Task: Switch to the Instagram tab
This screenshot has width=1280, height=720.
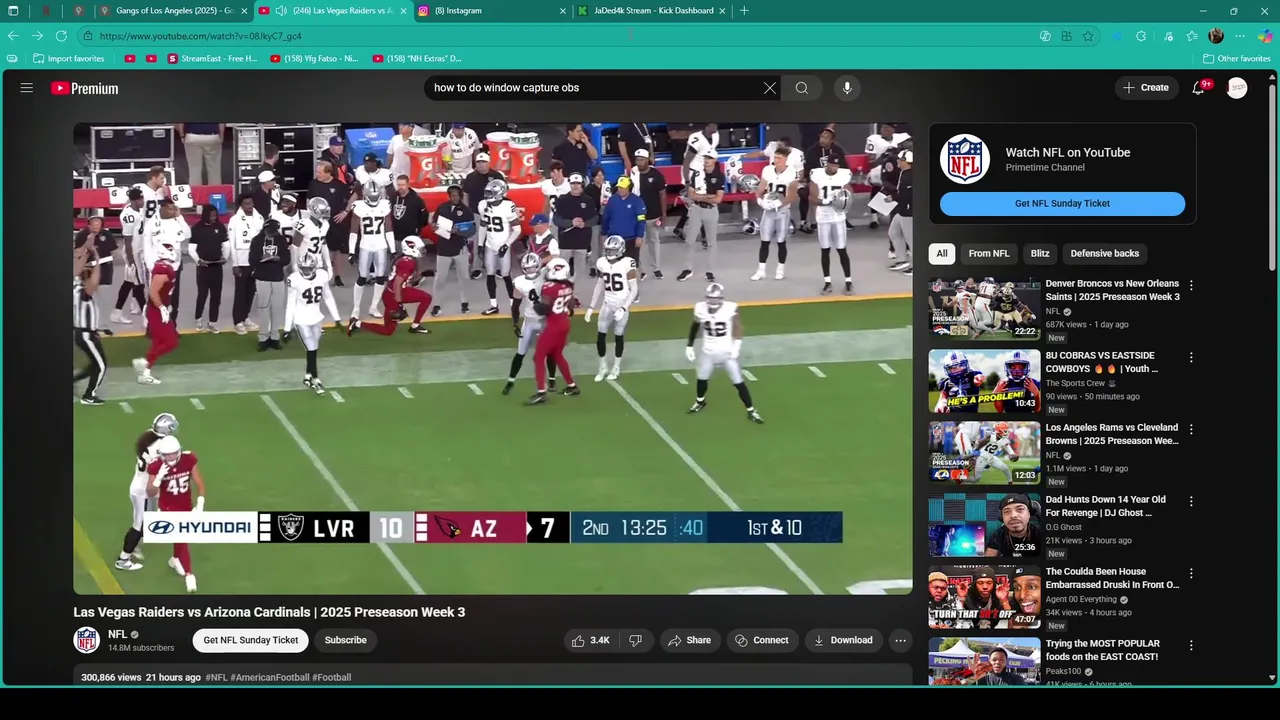Action: pyautogui.click(x=493, y=11)
